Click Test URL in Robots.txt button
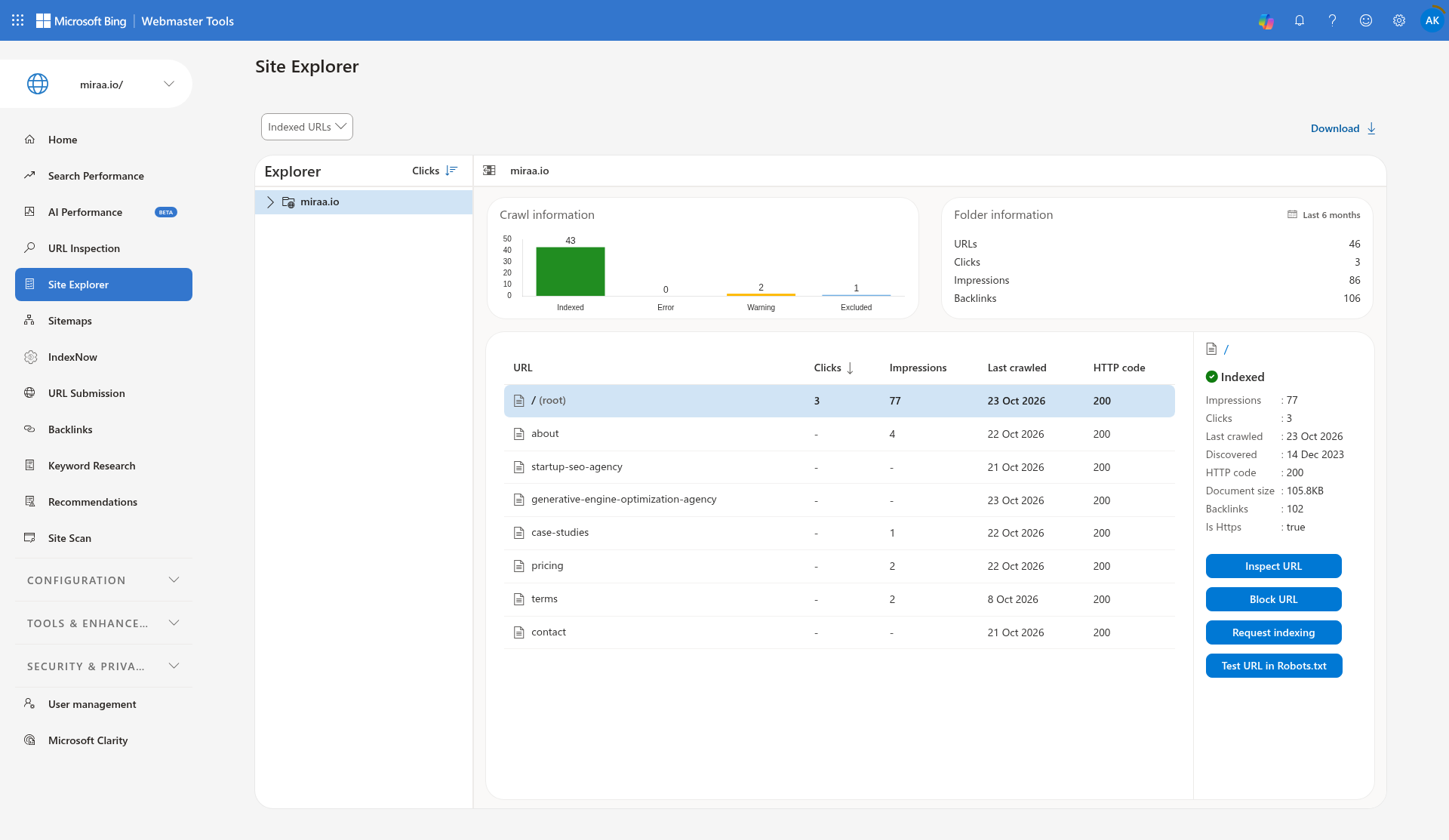The width and height of the screenshot is (1449, 840). click(x=1274, y=666)
